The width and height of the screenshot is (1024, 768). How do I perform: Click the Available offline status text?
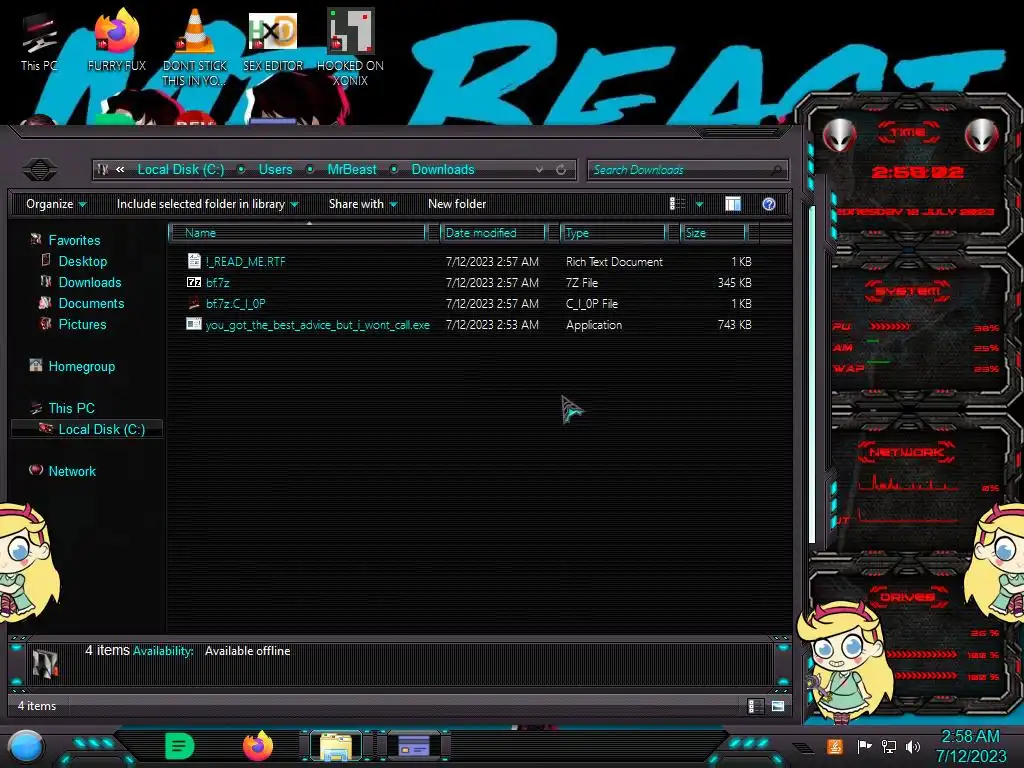click(x=248, y=651)
